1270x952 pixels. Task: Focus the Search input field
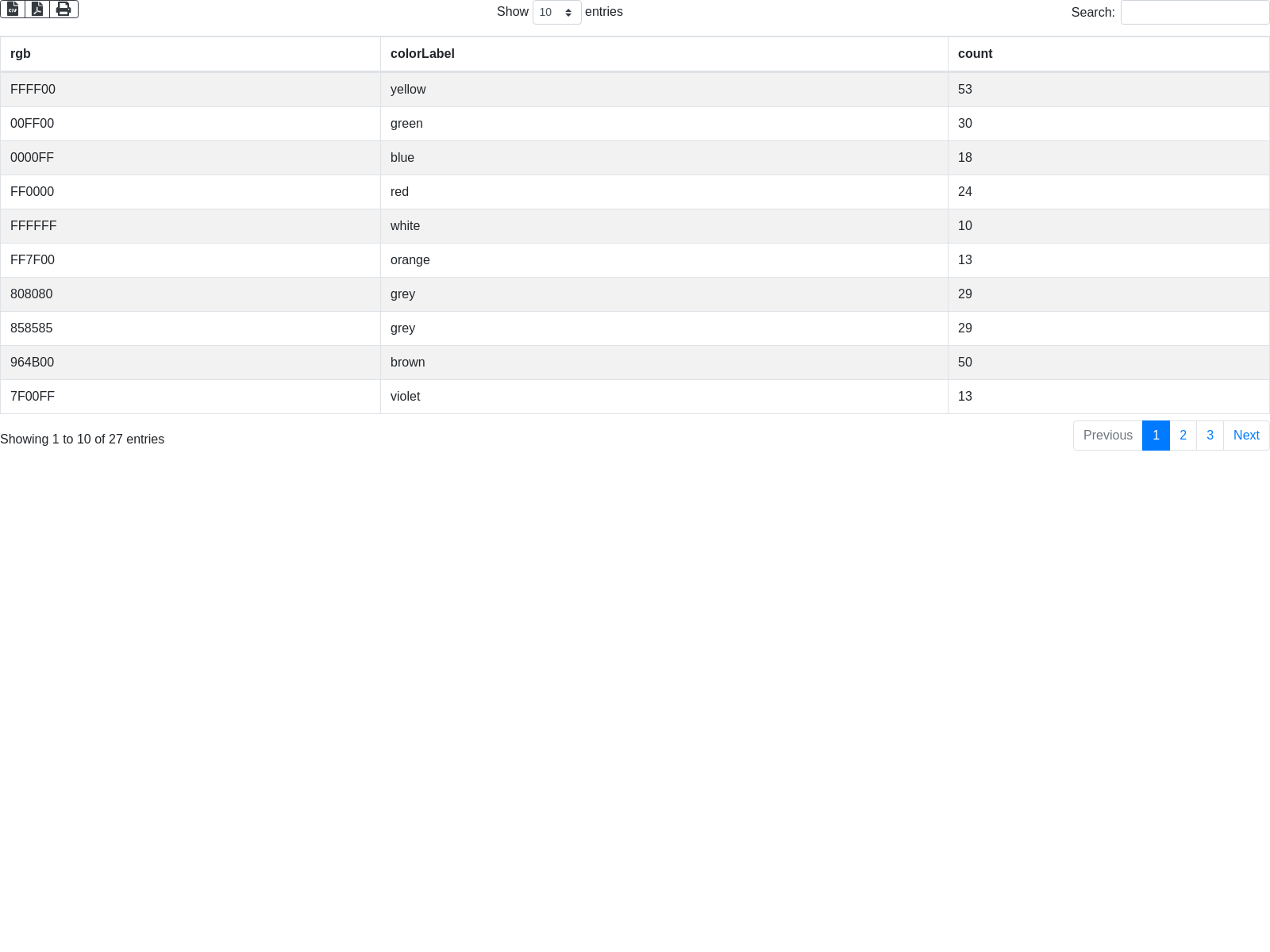[1195, 13]
